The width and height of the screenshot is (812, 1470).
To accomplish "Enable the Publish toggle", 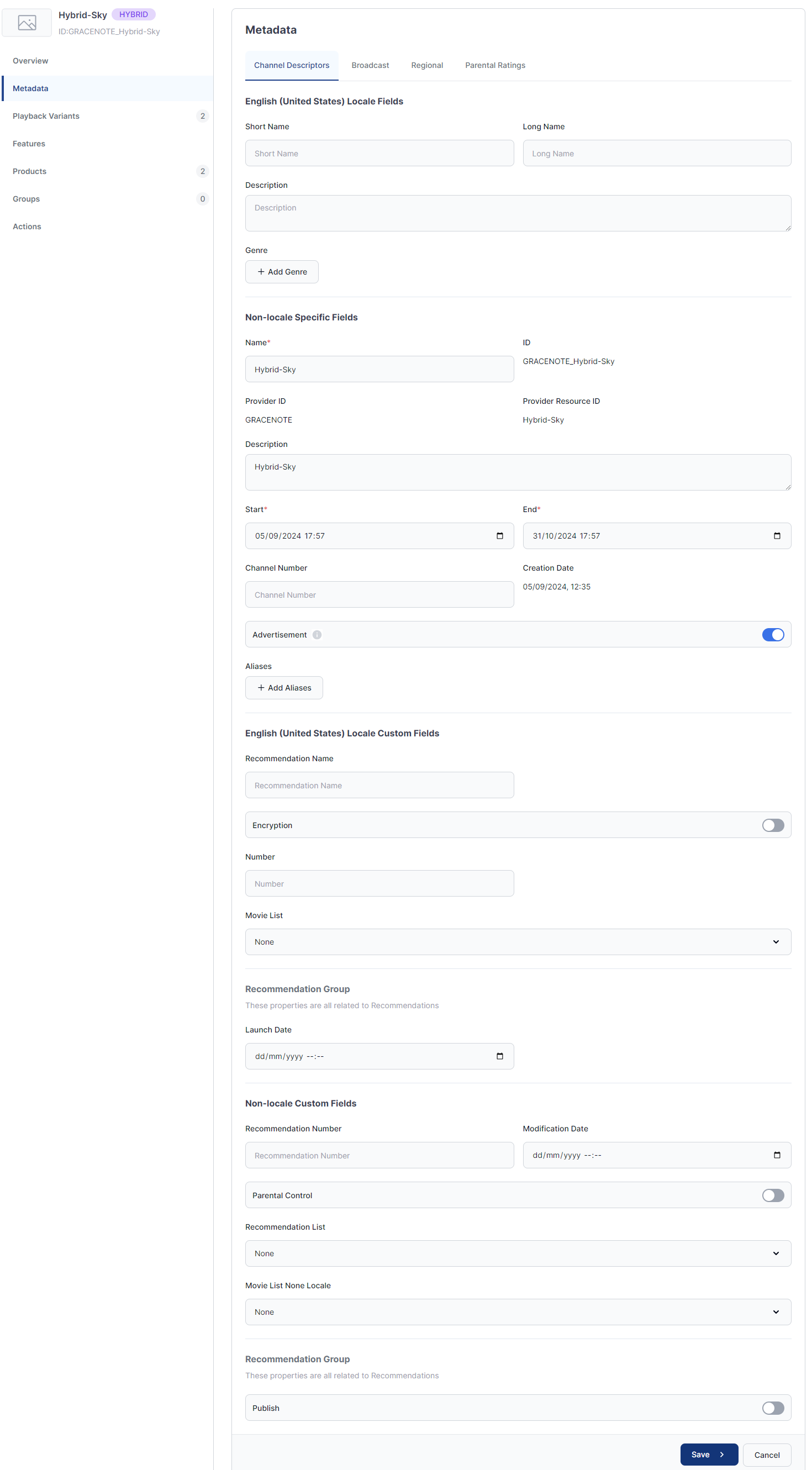I will coord(773,1408).
